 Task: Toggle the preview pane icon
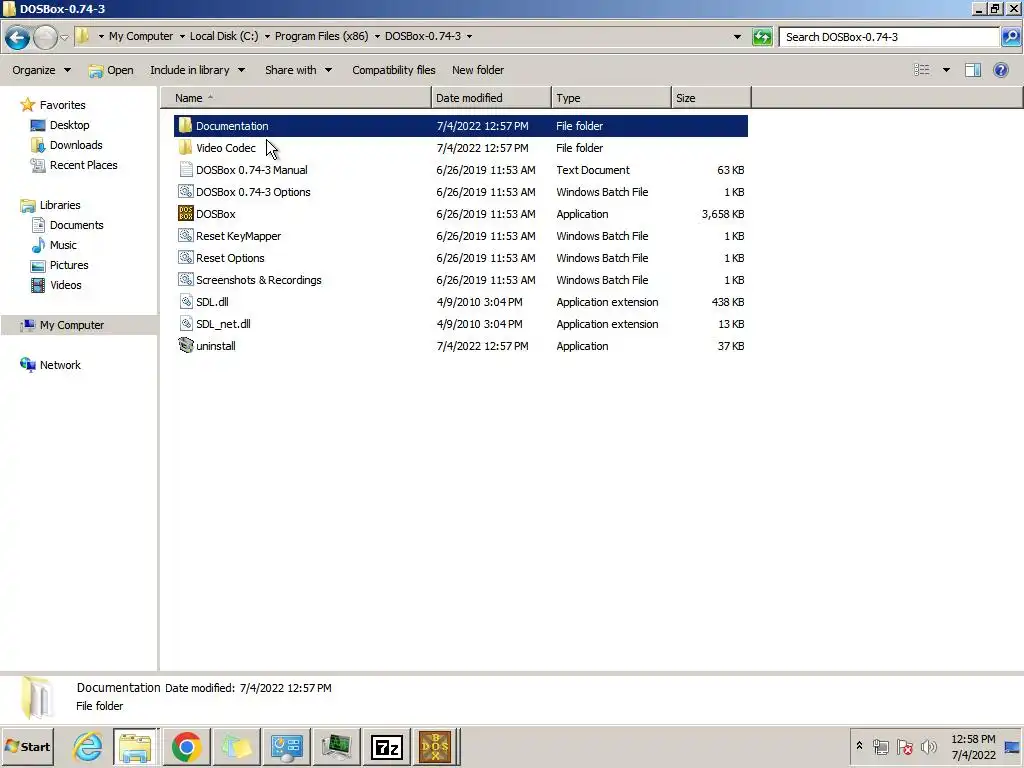972,70
